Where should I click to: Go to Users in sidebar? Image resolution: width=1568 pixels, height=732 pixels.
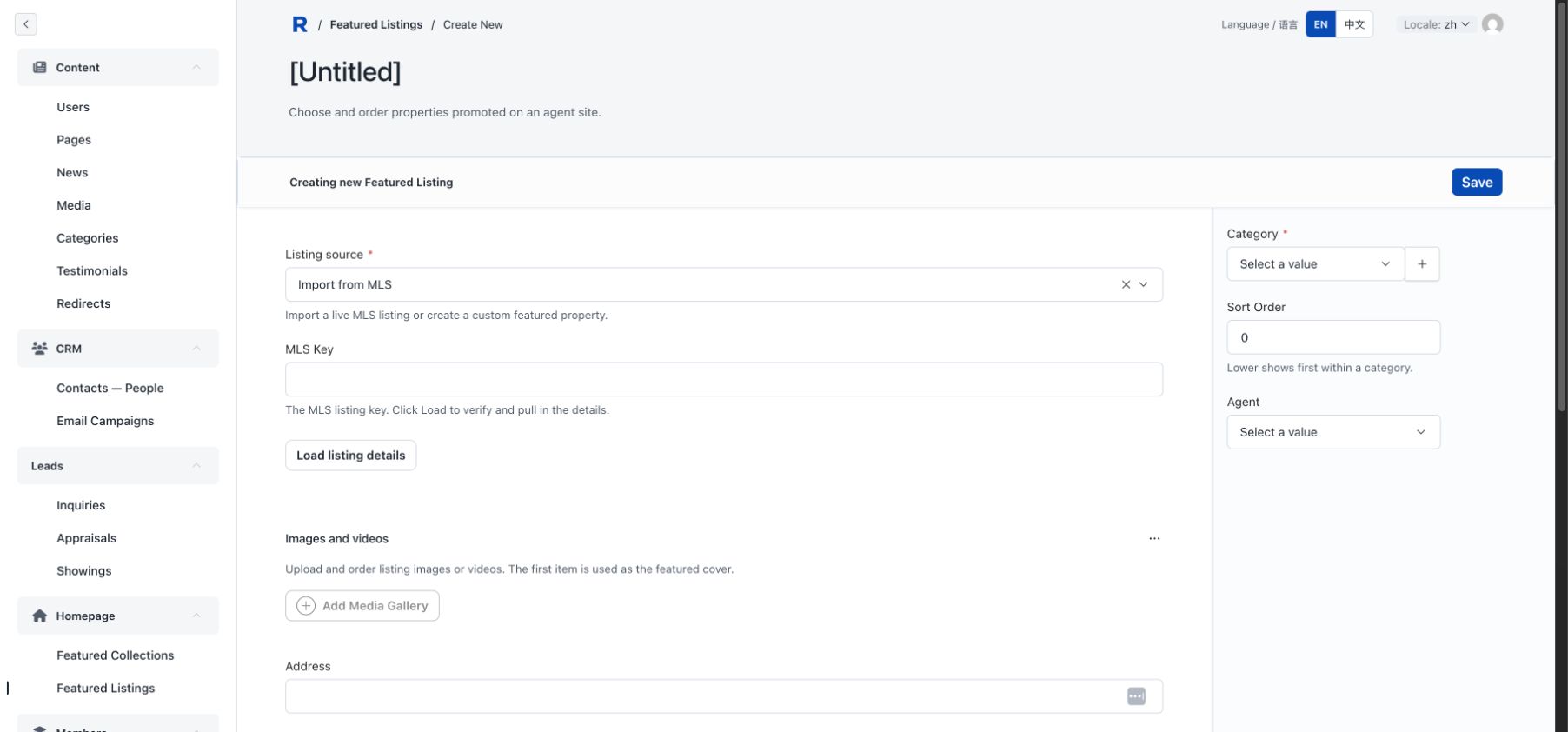(x=73, y=107)
